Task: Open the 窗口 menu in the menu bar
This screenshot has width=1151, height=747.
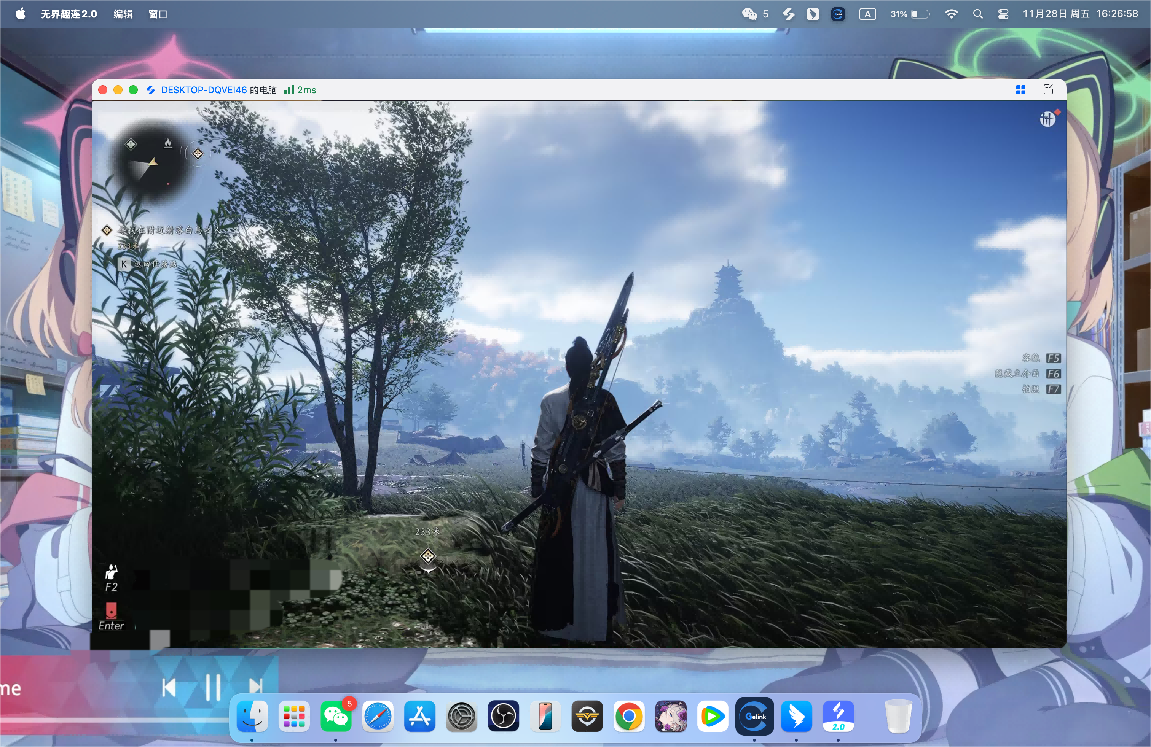Action: (157, 14)
